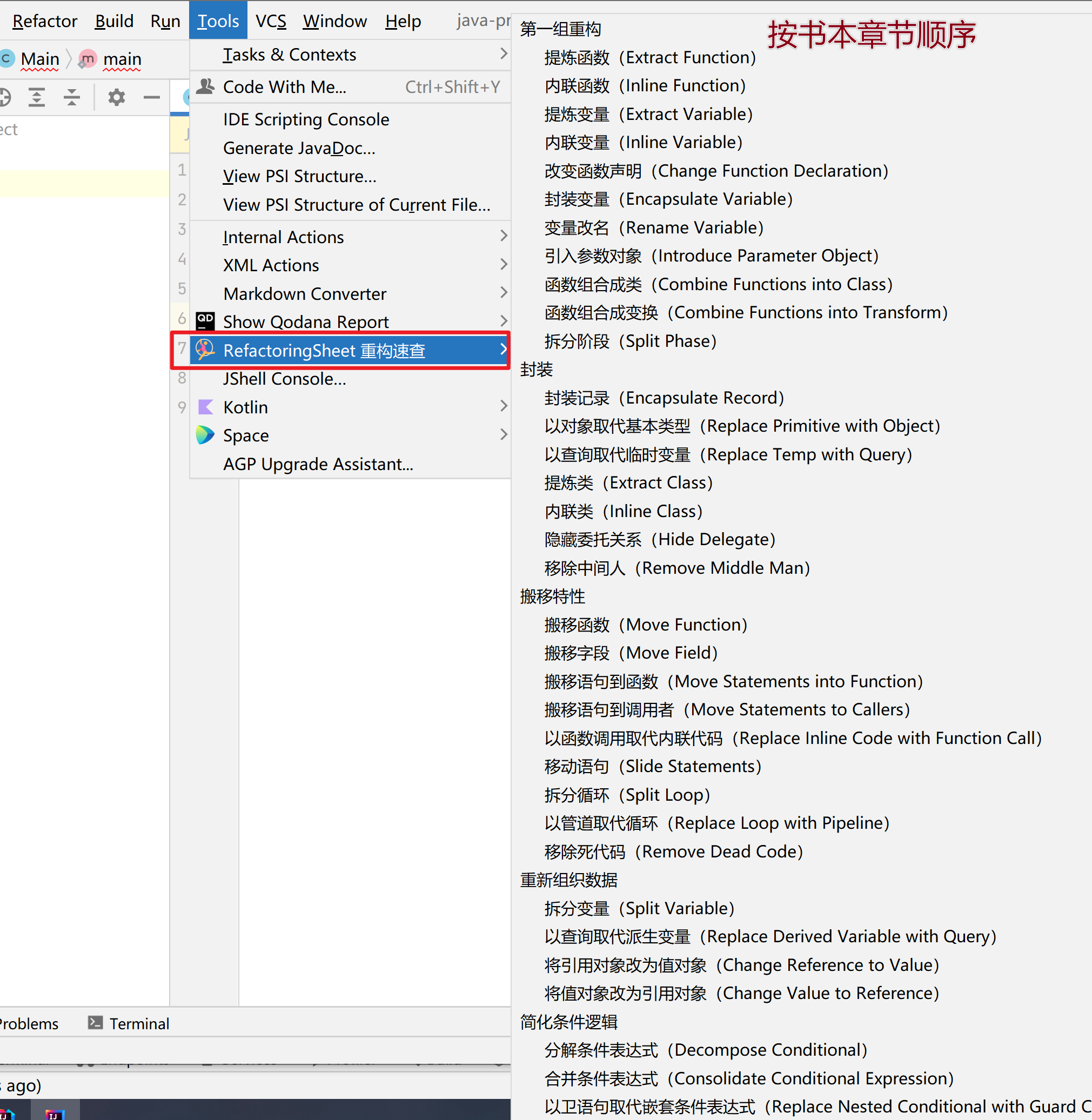The height and width of the screenshot is (1120, 1092).
Task: Hide the project panel with minus icon
Action: click(x=151, y=97)
